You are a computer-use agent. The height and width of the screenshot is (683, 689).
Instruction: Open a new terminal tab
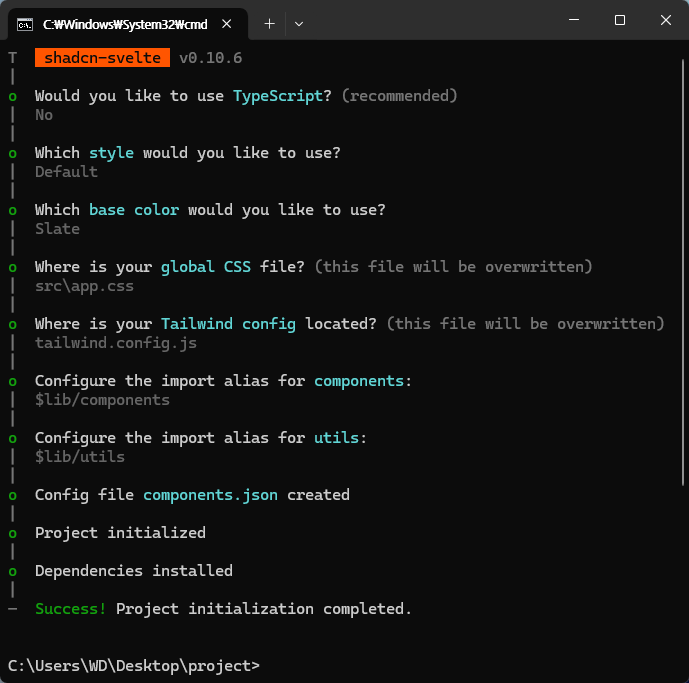(x=269, y=24)
